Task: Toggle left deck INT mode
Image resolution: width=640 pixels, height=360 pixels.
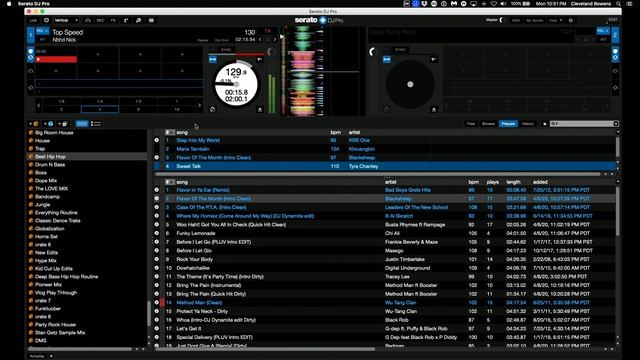Action: click(x=42, y=39)
